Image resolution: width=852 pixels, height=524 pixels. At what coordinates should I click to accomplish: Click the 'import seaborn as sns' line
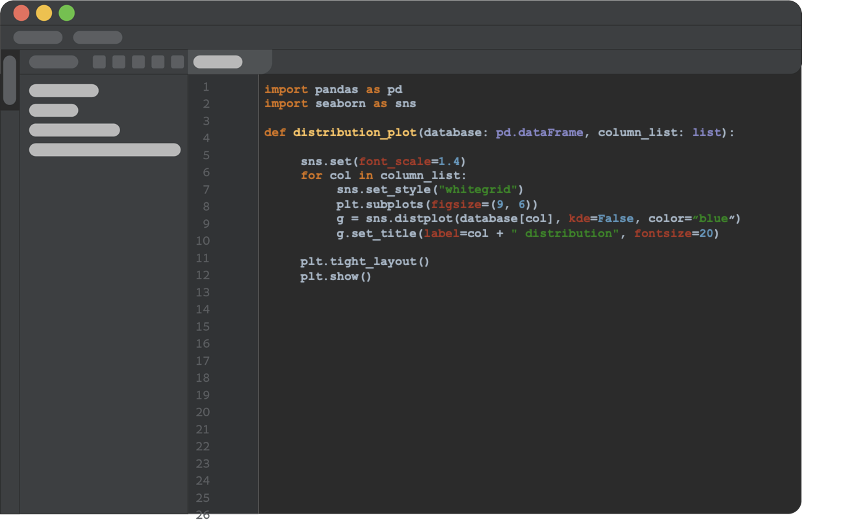pyautogui.click(x=340, y=103)
